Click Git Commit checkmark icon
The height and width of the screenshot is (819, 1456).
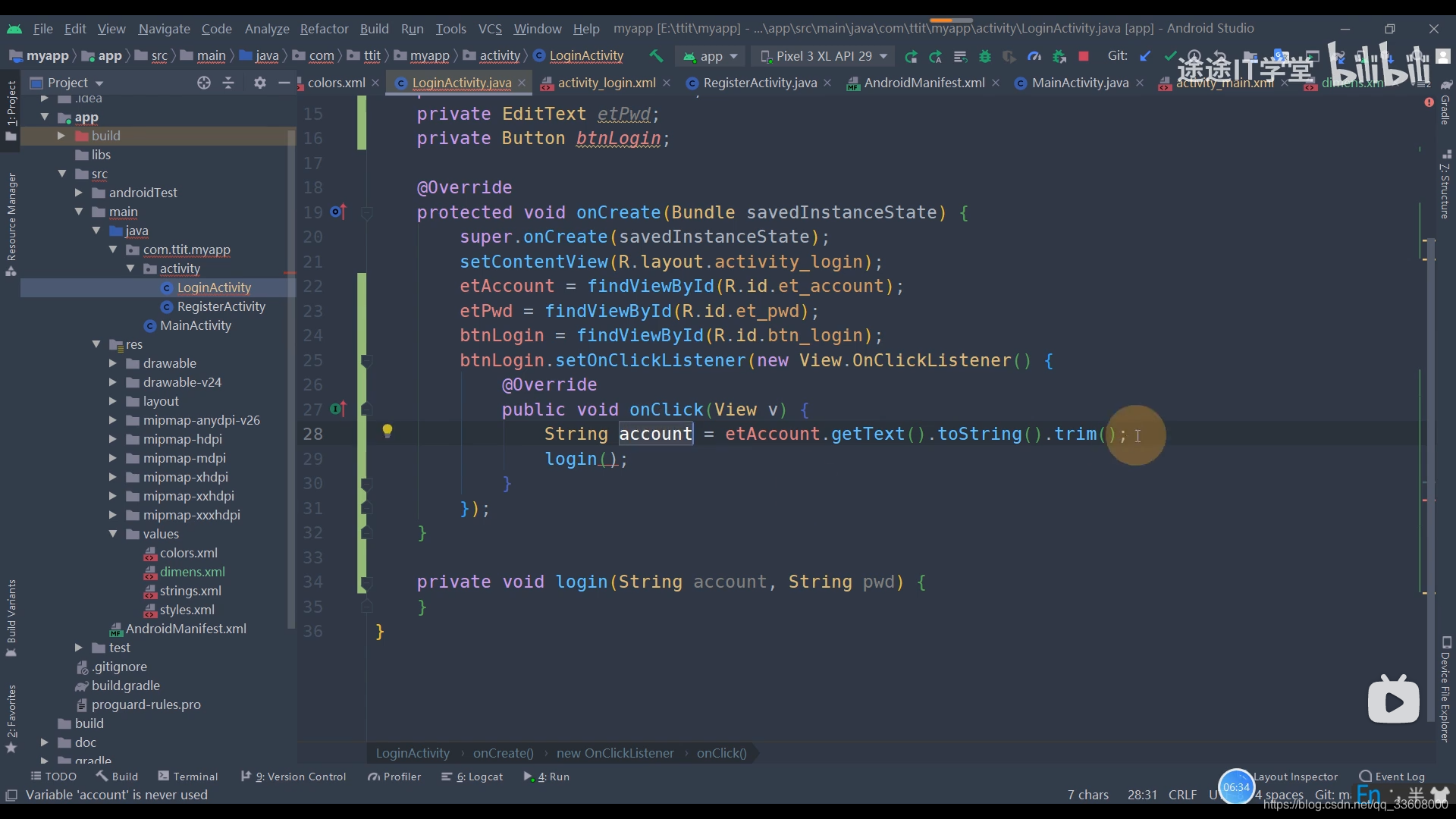(1170, 56)
